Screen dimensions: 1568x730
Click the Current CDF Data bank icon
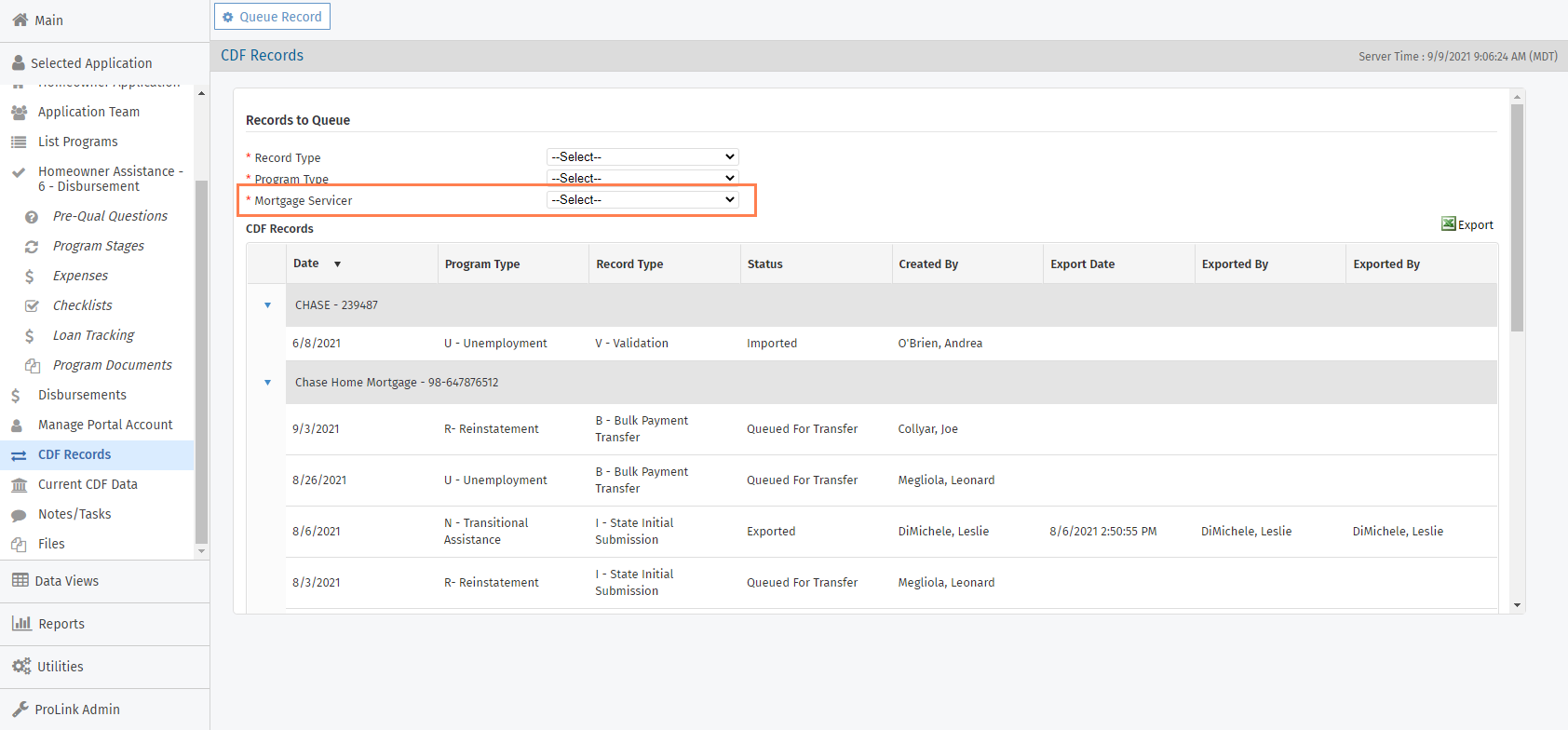[19, 485]
